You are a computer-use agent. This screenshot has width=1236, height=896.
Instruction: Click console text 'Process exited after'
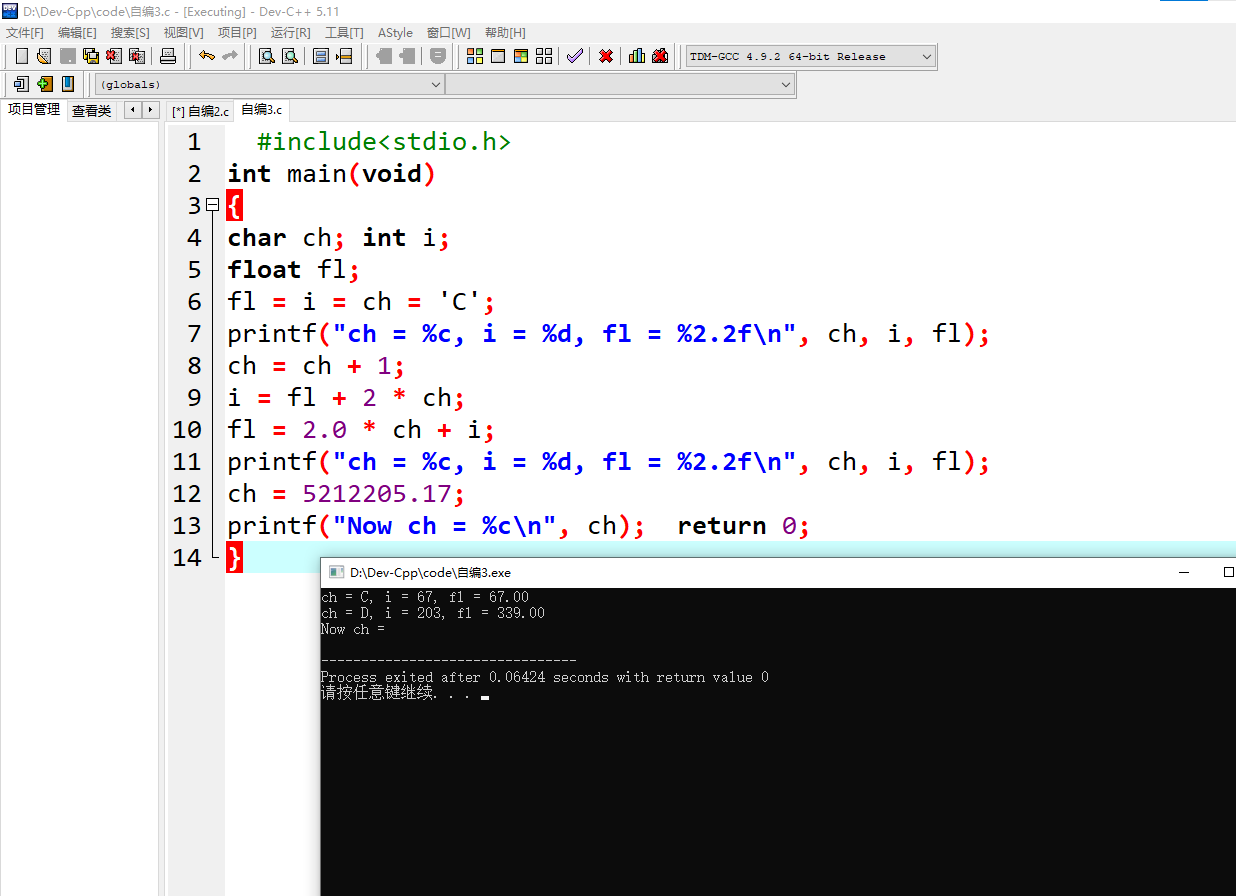pos(402,677)
